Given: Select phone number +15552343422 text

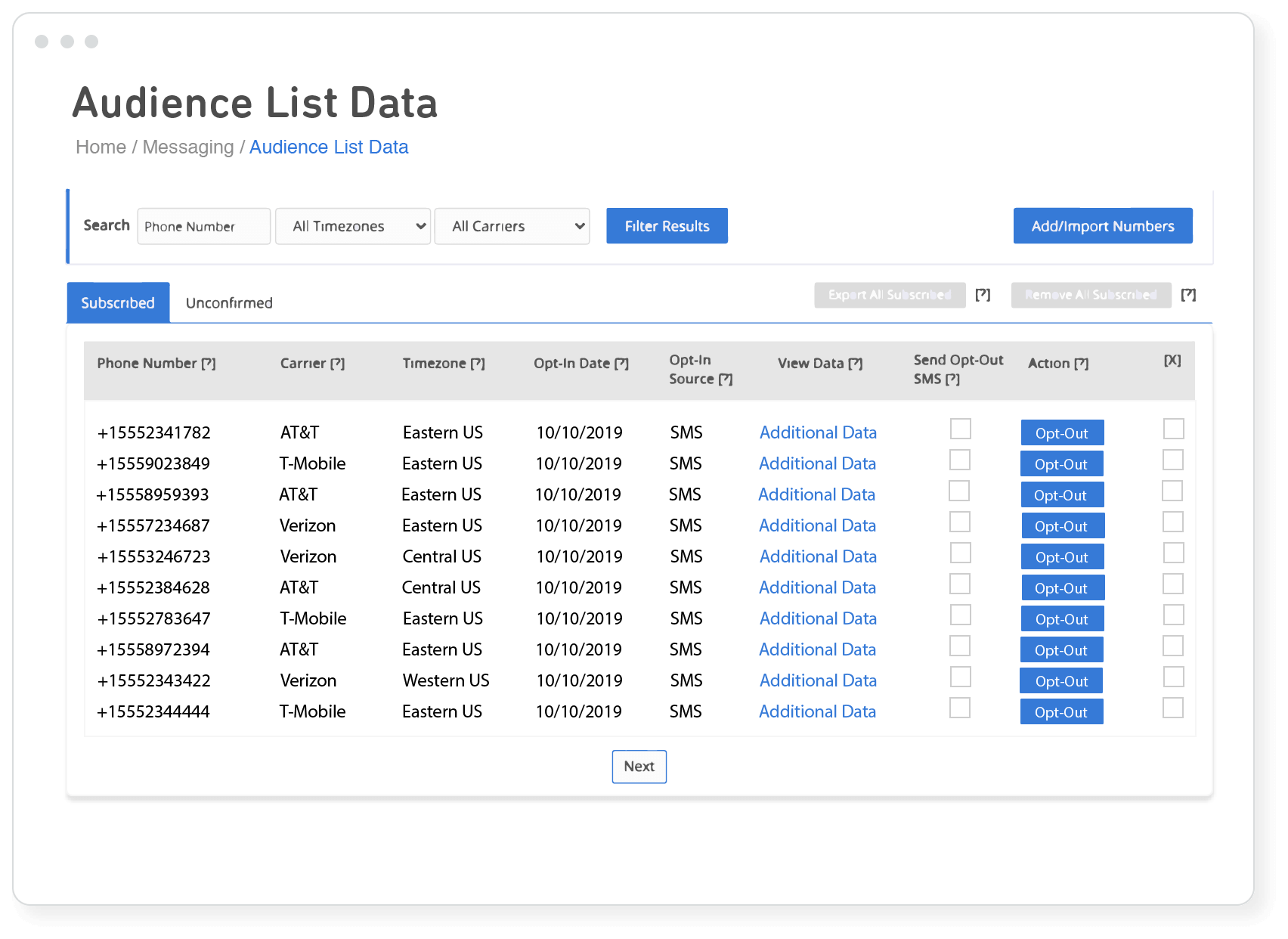Looking at the screenshot, I should (x=154, y=680).
